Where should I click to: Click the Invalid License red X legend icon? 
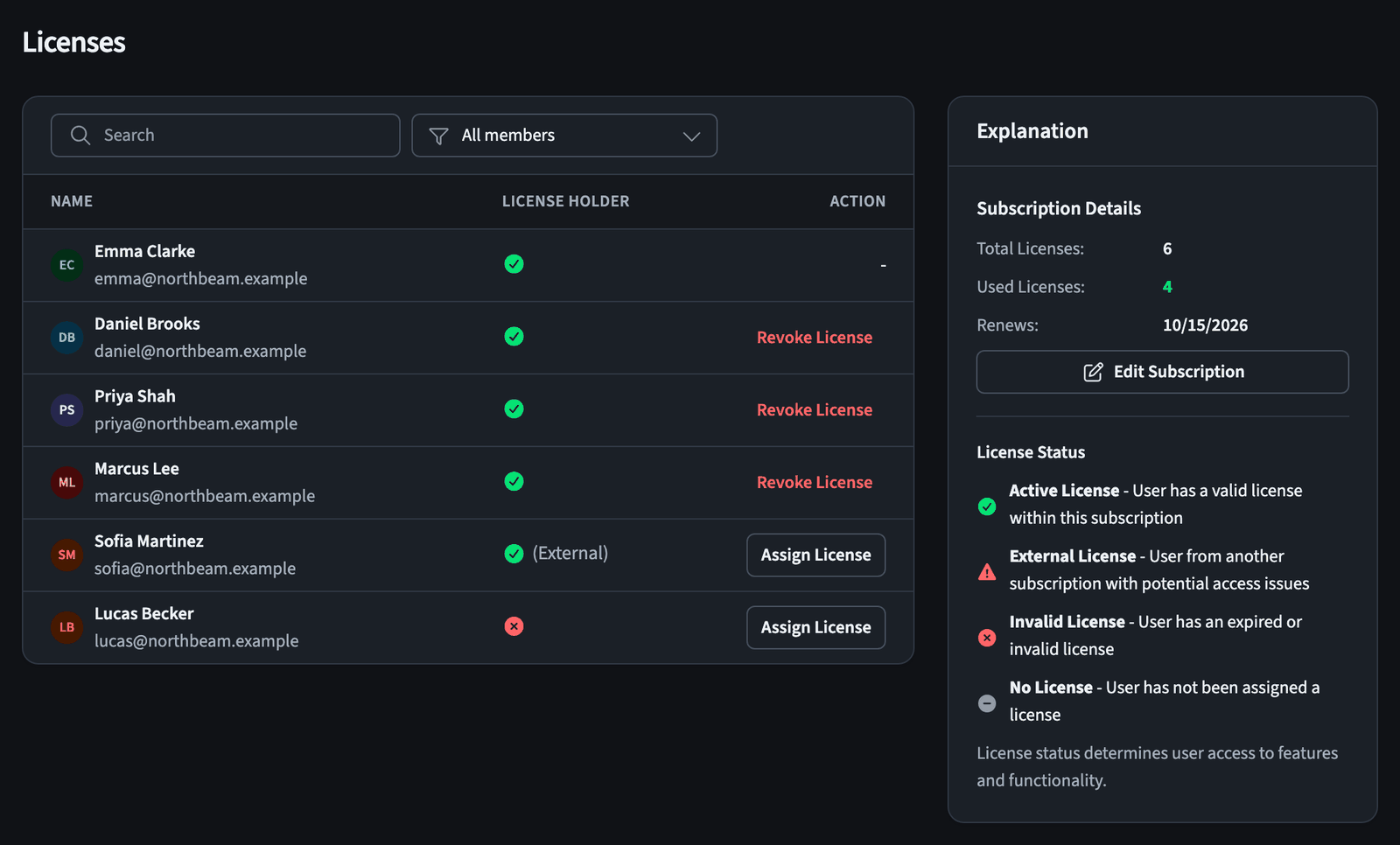(x=987, y=638)
